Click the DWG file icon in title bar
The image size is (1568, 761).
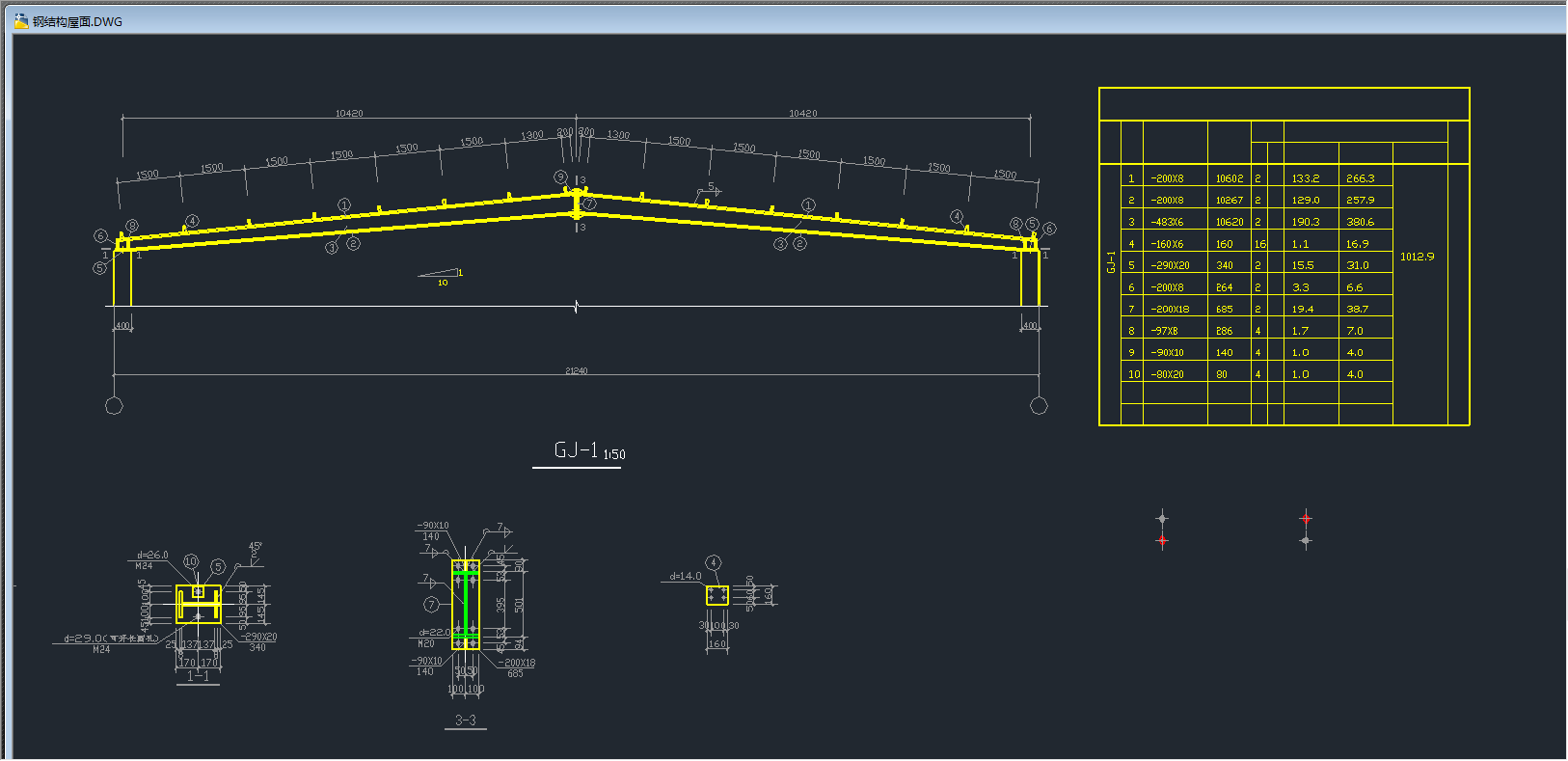(x=20, y=21)
